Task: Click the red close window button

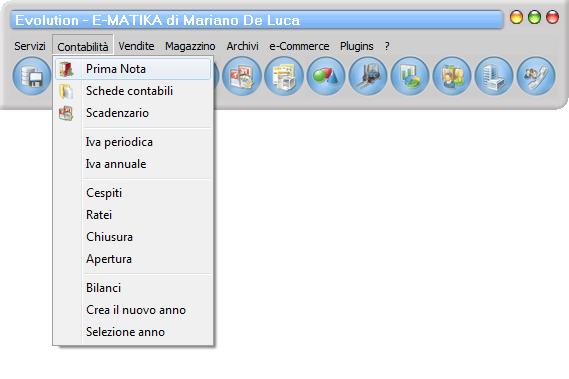Action: [552, 17]
